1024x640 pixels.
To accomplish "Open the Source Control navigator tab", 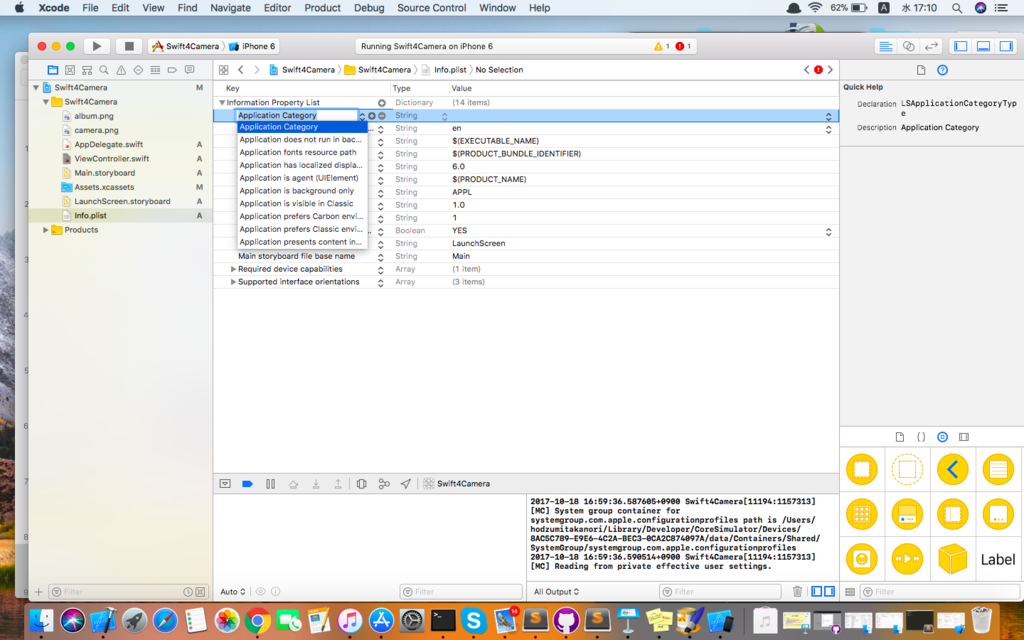I will click(x=70, y=70).
